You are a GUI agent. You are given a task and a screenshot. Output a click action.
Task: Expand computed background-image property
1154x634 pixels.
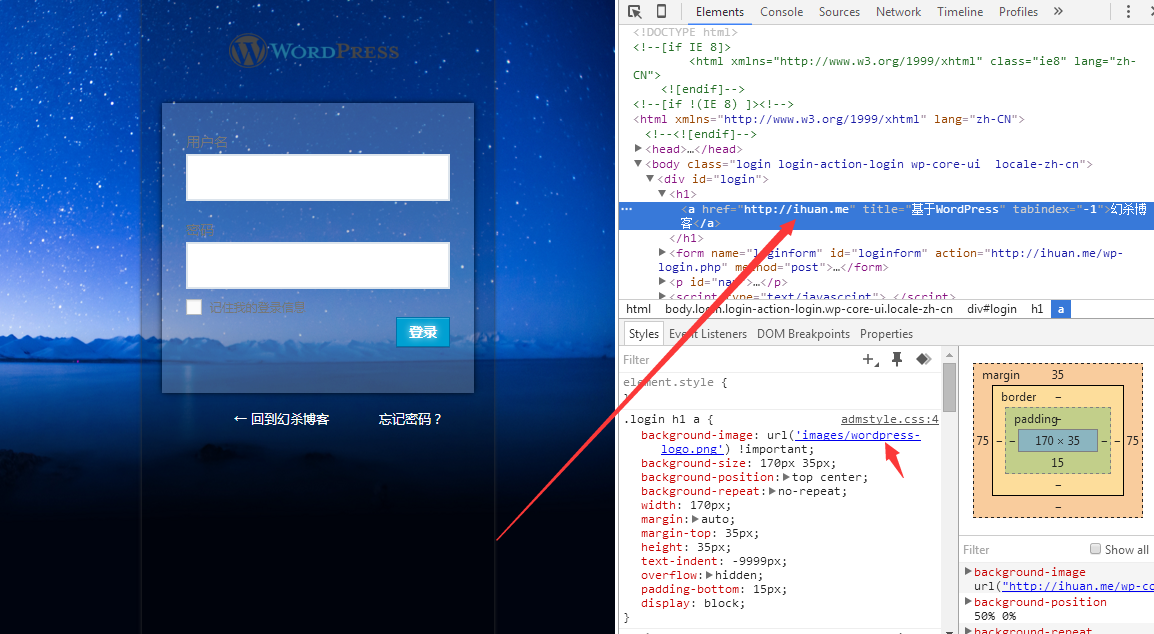[x=968, y=572]
